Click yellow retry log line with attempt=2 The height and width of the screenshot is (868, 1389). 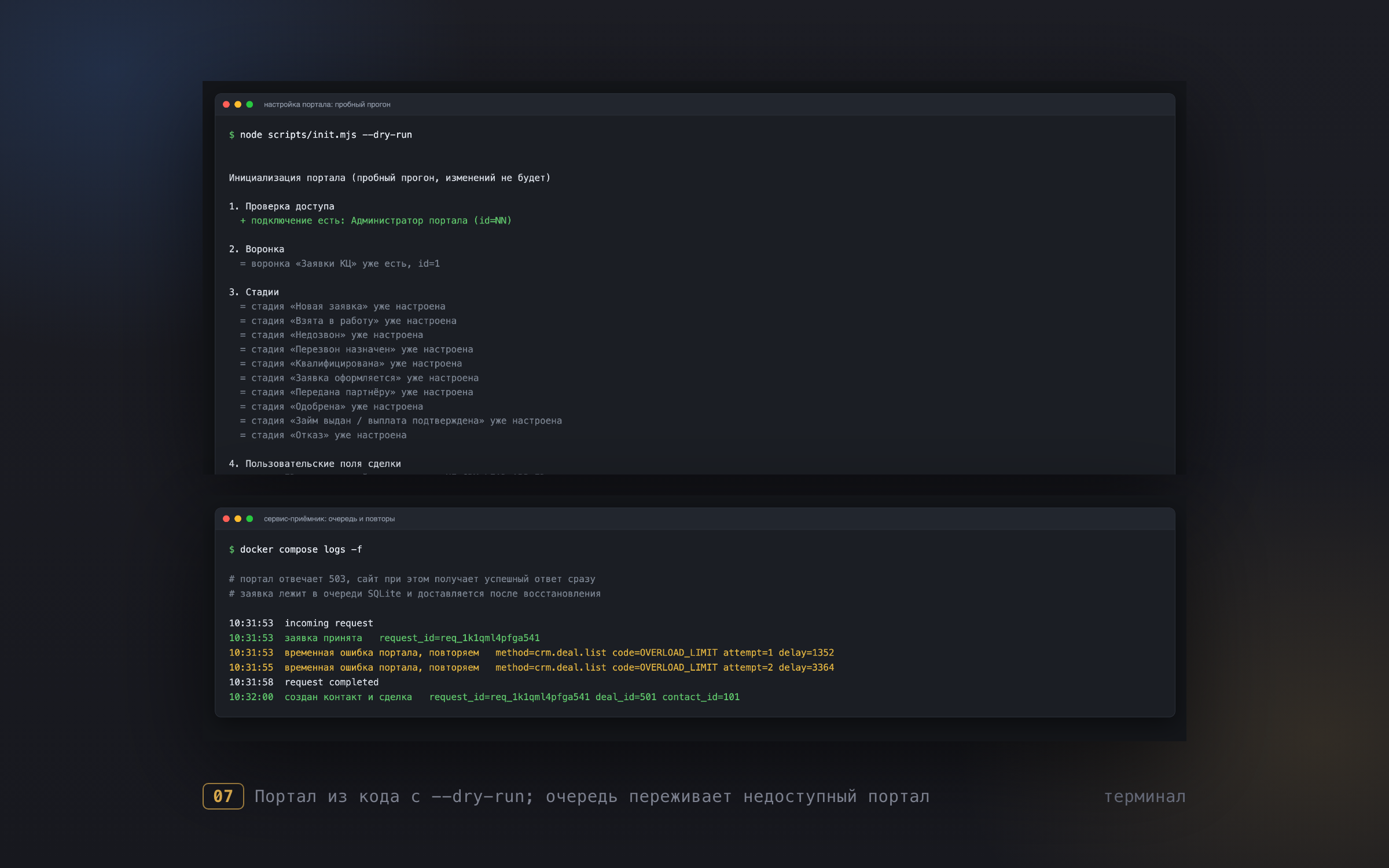[x=531, y=668]
